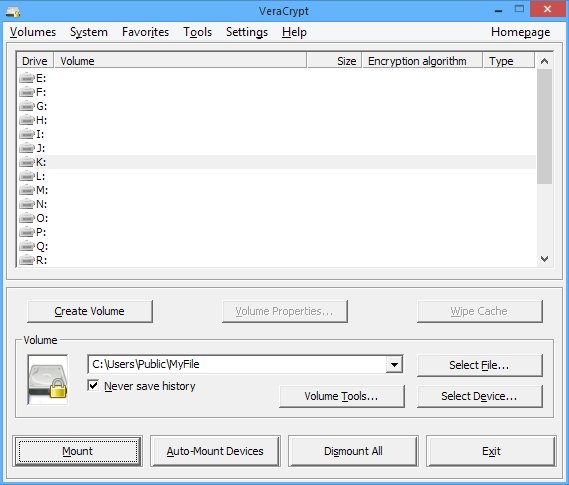Uncheck the Never save history checkbox
569x485 pixels.
click(x=93, y=385)
